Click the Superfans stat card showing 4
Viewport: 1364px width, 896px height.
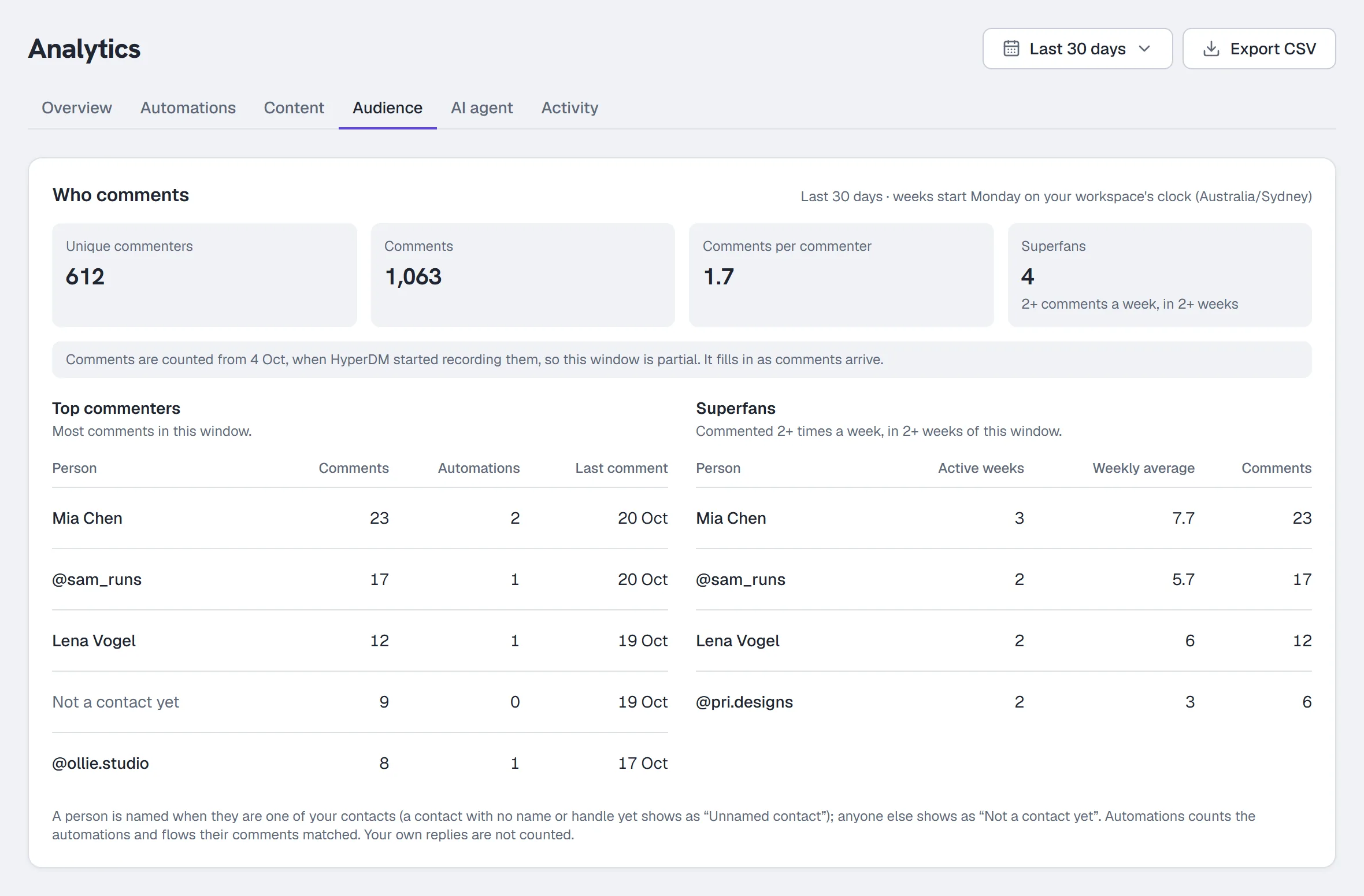click(1160, 275)
